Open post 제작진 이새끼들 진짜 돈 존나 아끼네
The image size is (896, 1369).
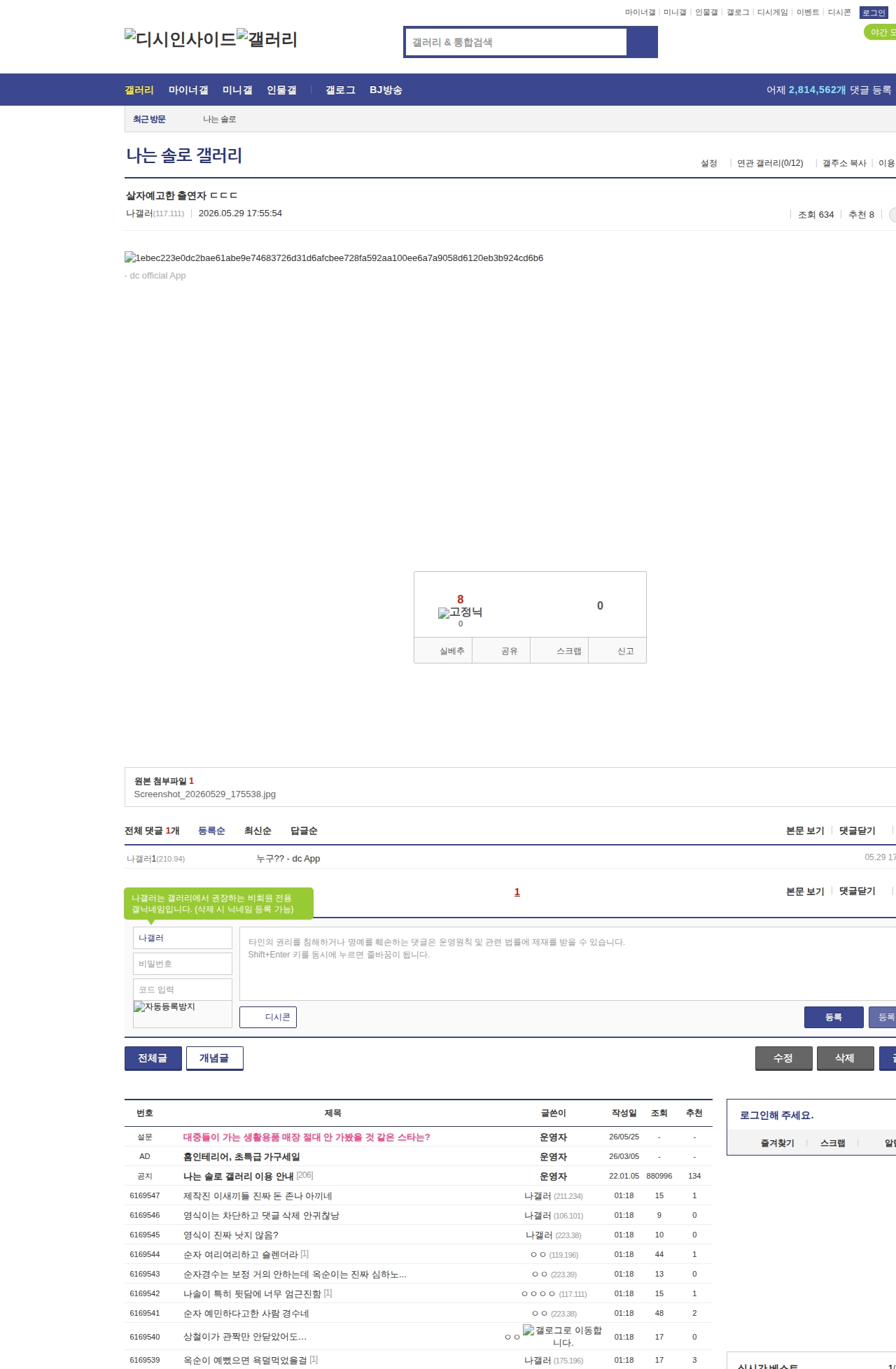click(258, 1196)
